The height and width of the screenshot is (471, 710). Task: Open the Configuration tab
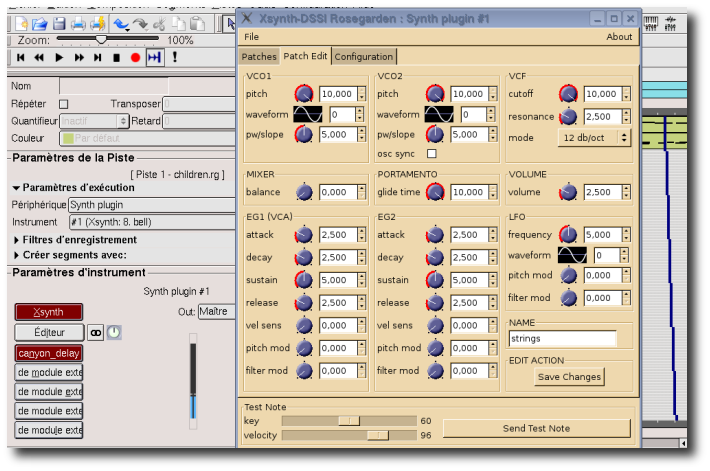(364, 57)
